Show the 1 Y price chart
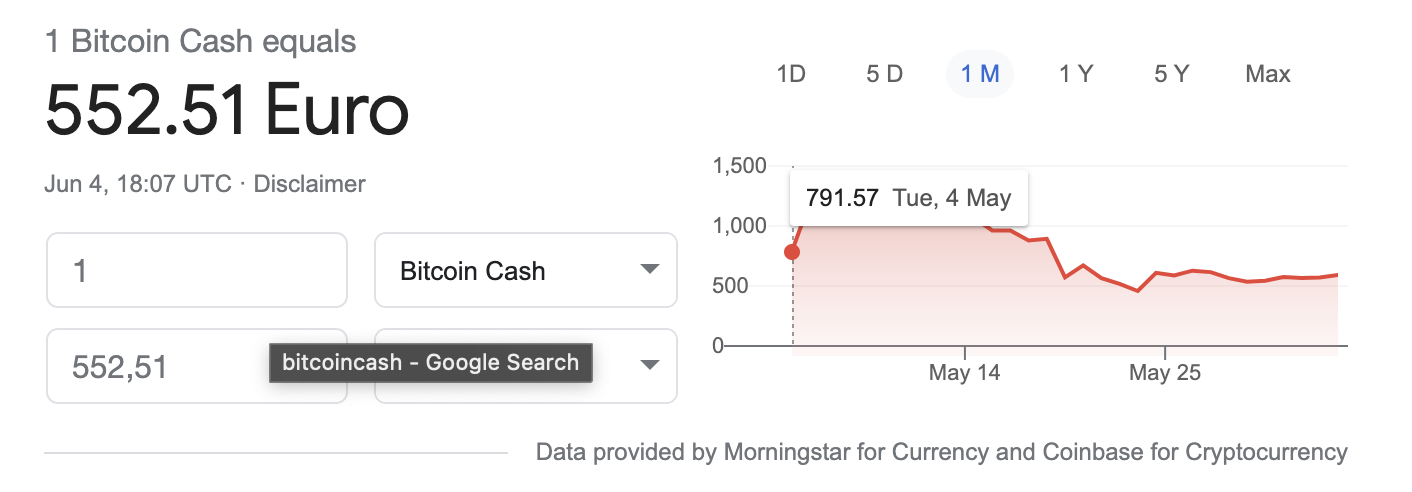 (1076, 74)
